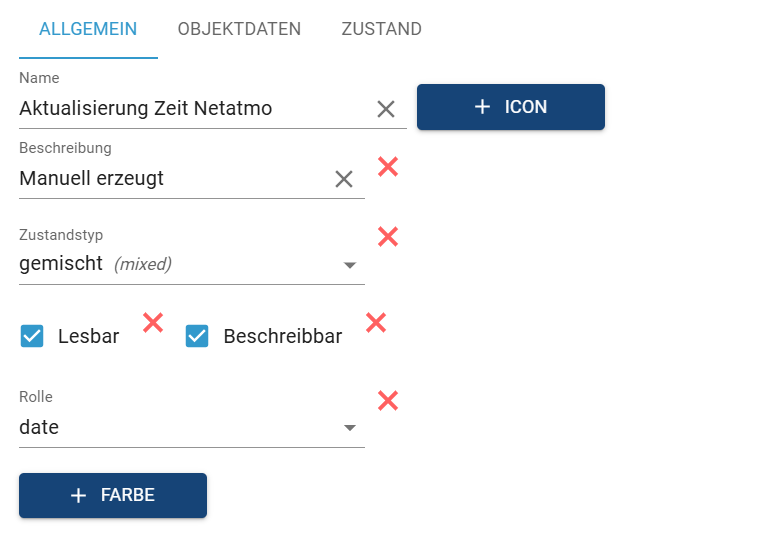Focus the Name text field
Viewport: 757px width, 547px height.
click(x=190, y=109)
